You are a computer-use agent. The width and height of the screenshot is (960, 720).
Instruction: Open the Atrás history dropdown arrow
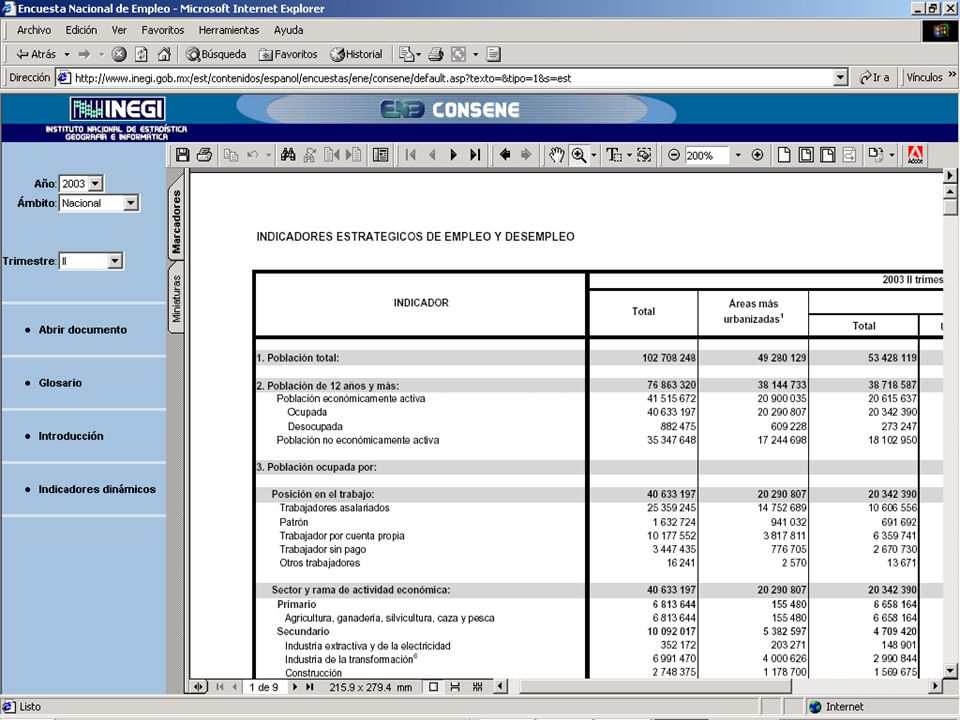point(67,54)
